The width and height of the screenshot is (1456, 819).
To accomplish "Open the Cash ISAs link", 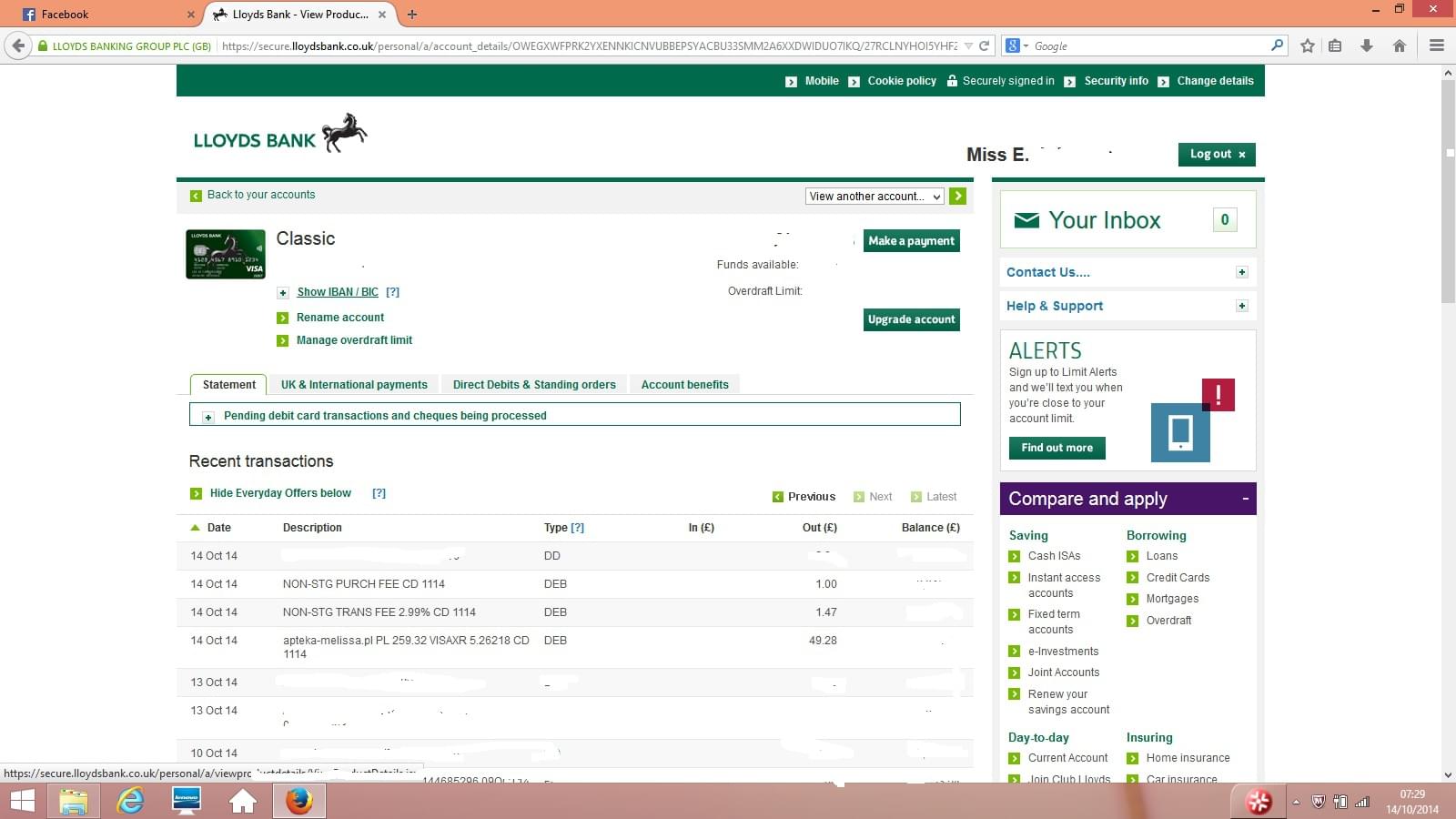I will [x=1054, y=556].
